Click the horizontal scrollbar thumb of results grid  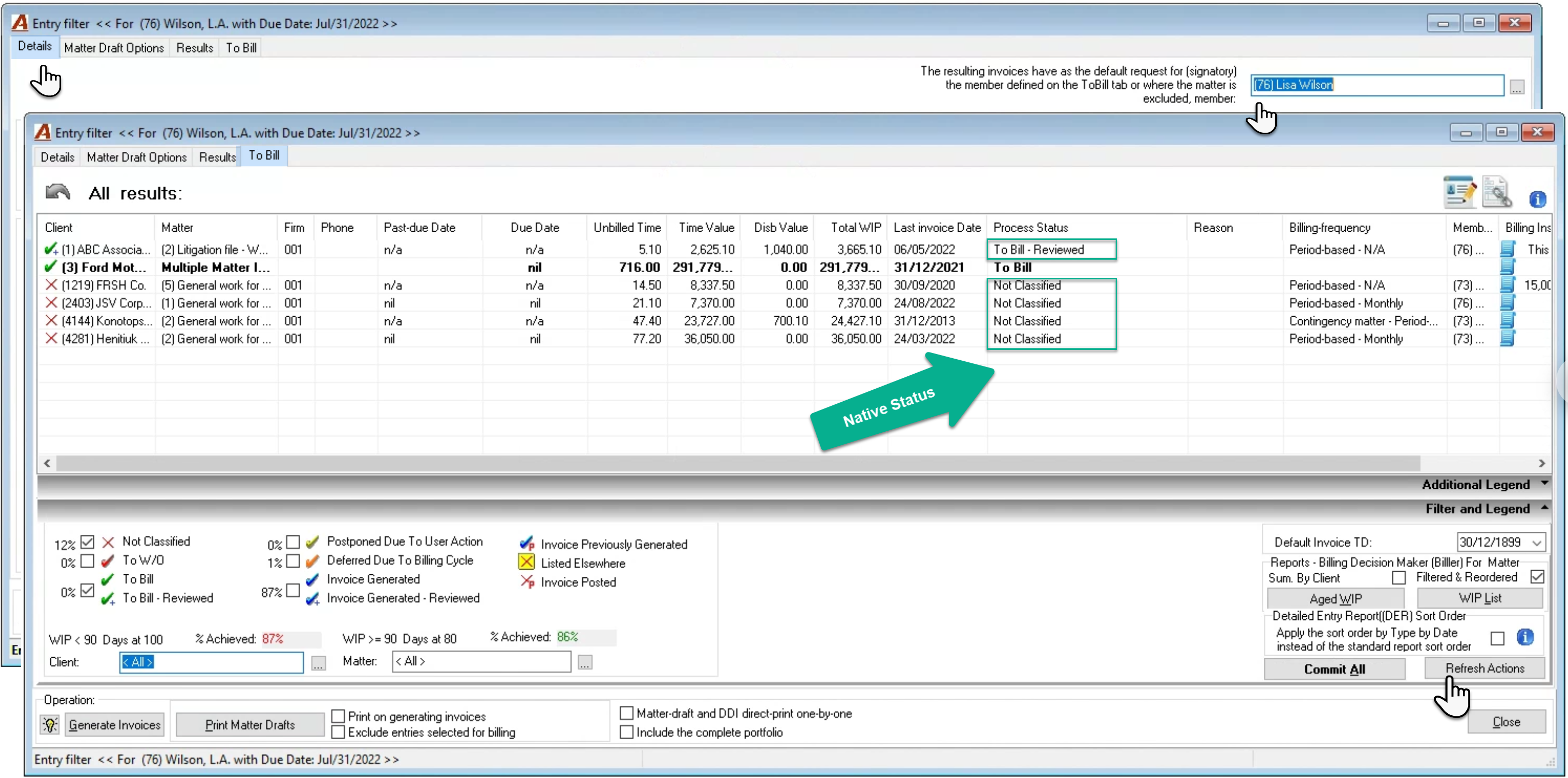[738, 463]
